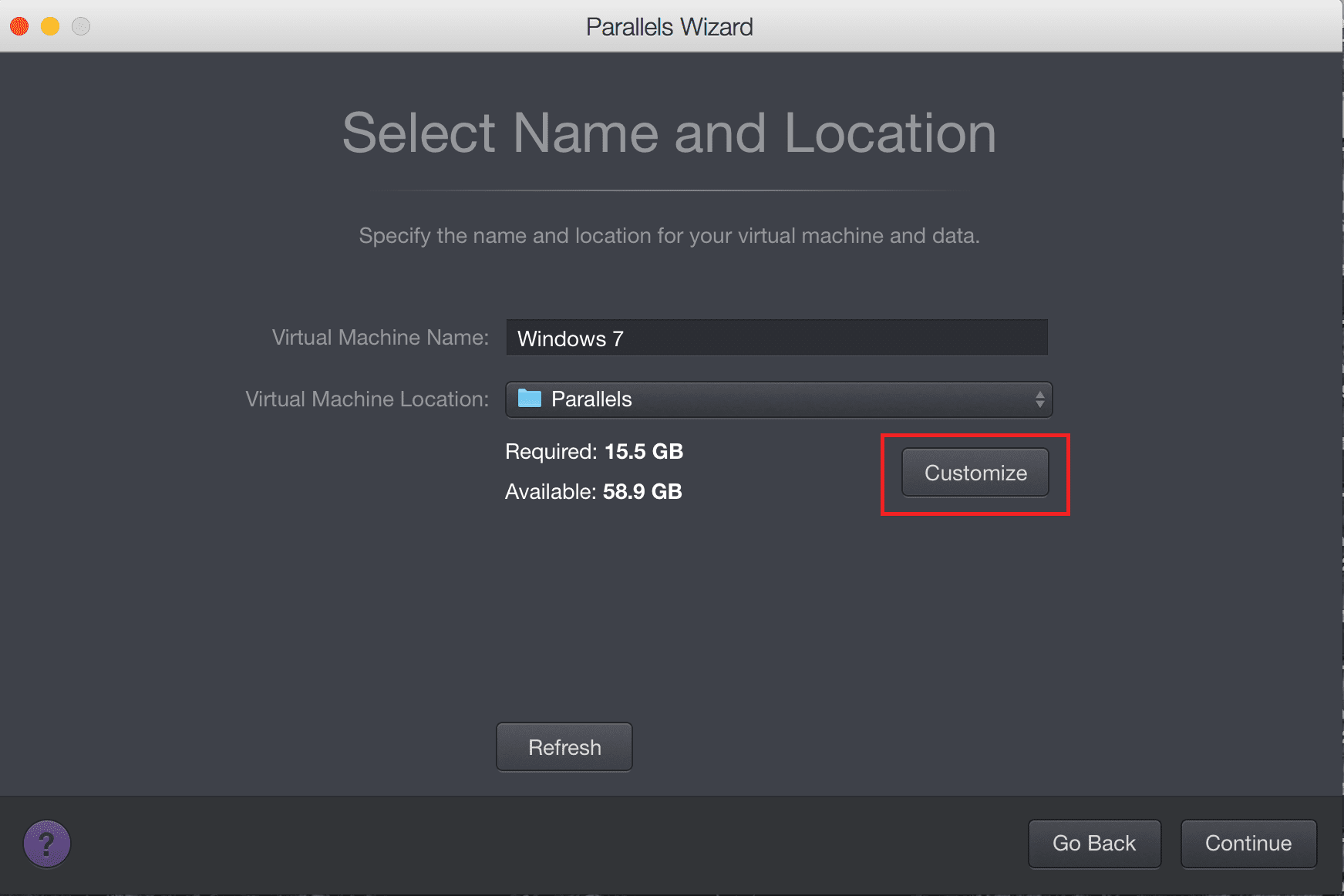
Task: Click the Select Name and Location heading
Action: click(669, 133)
